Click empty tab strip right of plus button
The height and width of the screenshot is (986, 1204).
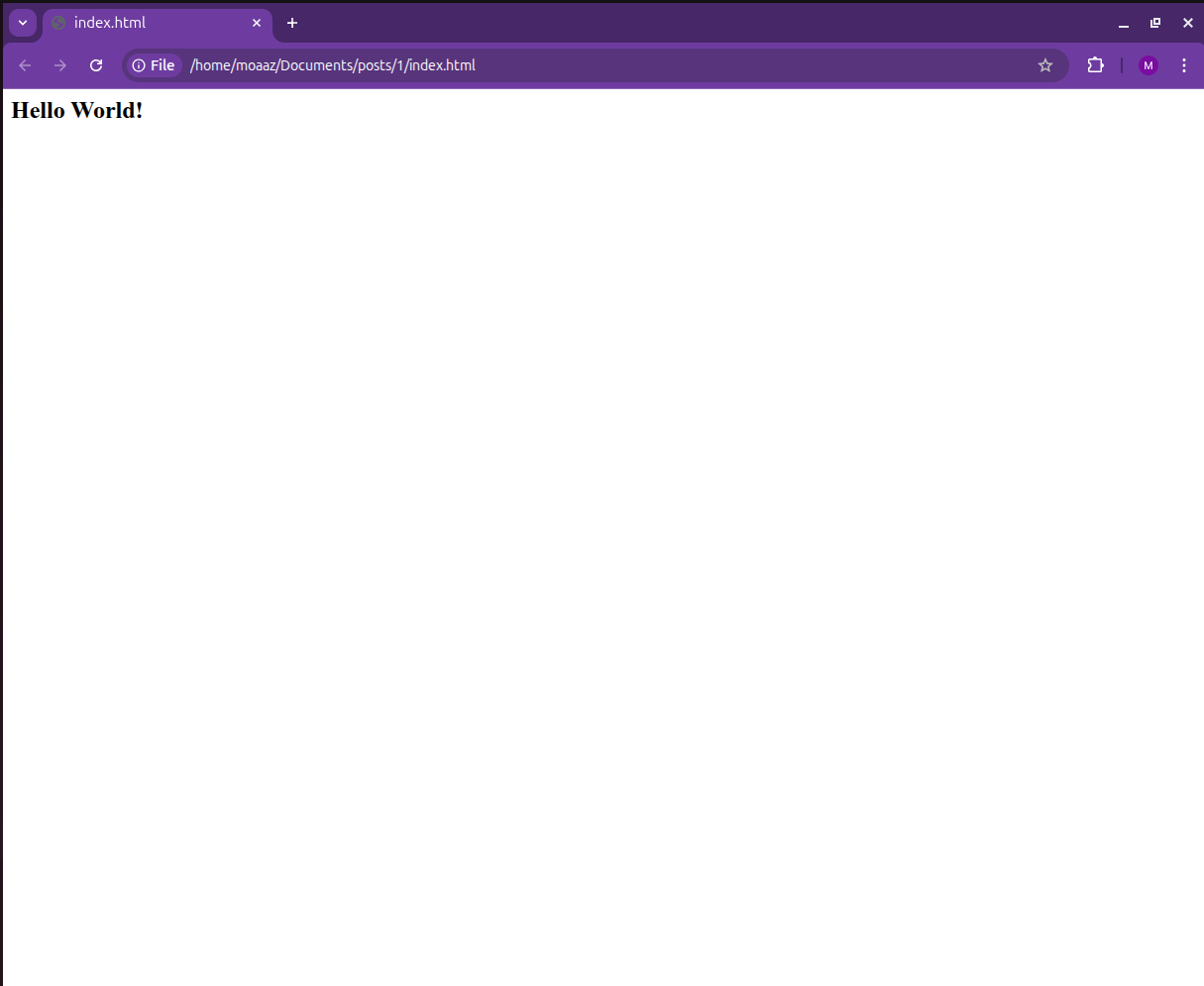point(694,22)
